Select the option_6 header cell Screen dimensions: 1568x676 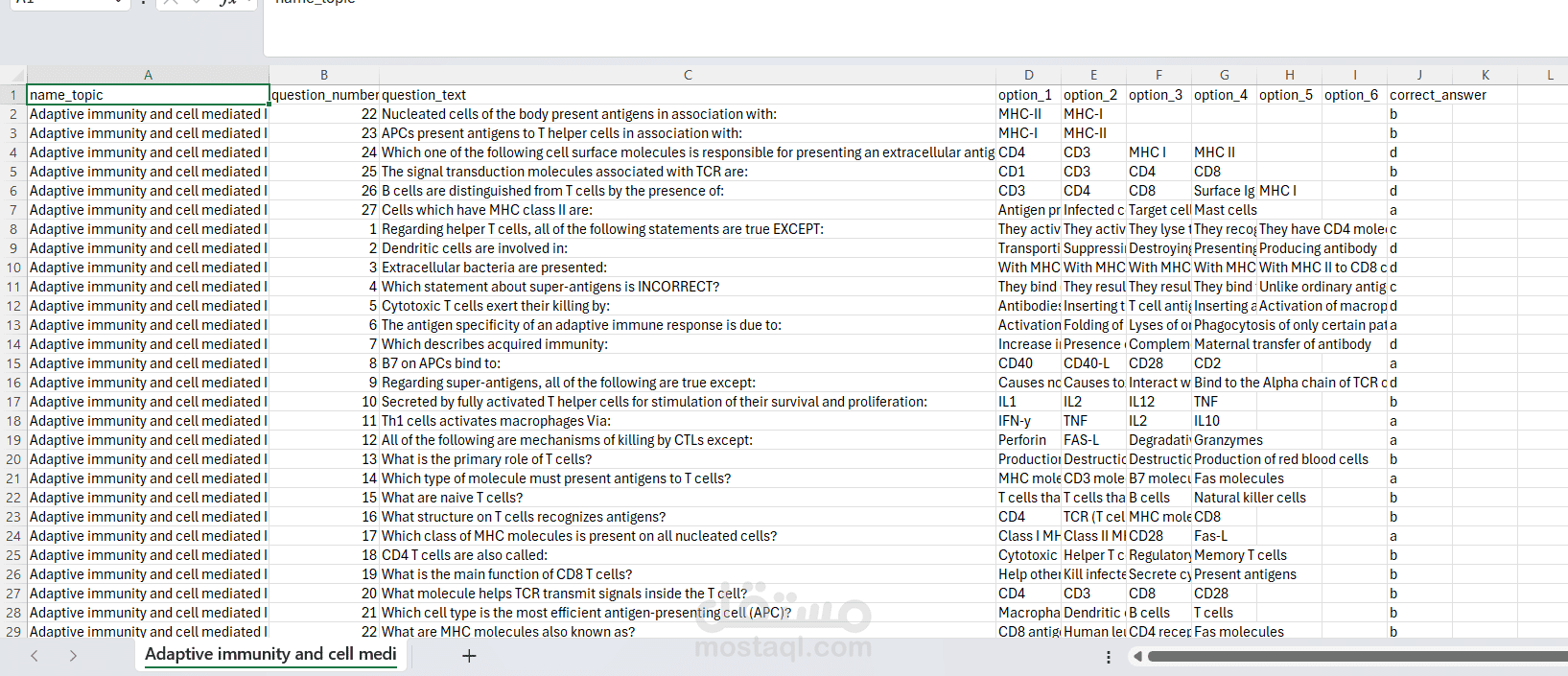tap(1355, 95)
